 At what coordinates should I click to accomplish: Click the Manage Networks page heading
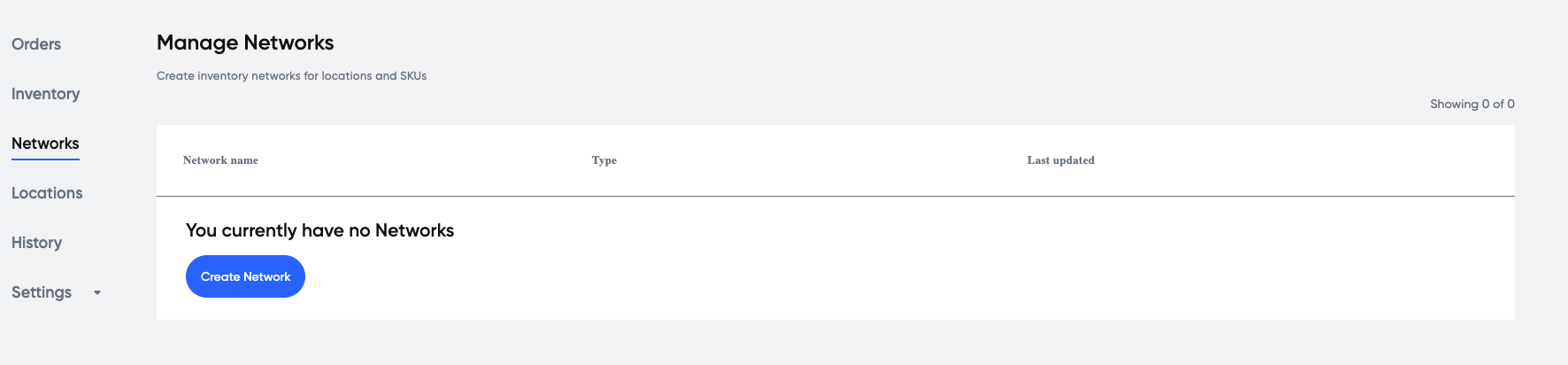pos(245,43)
